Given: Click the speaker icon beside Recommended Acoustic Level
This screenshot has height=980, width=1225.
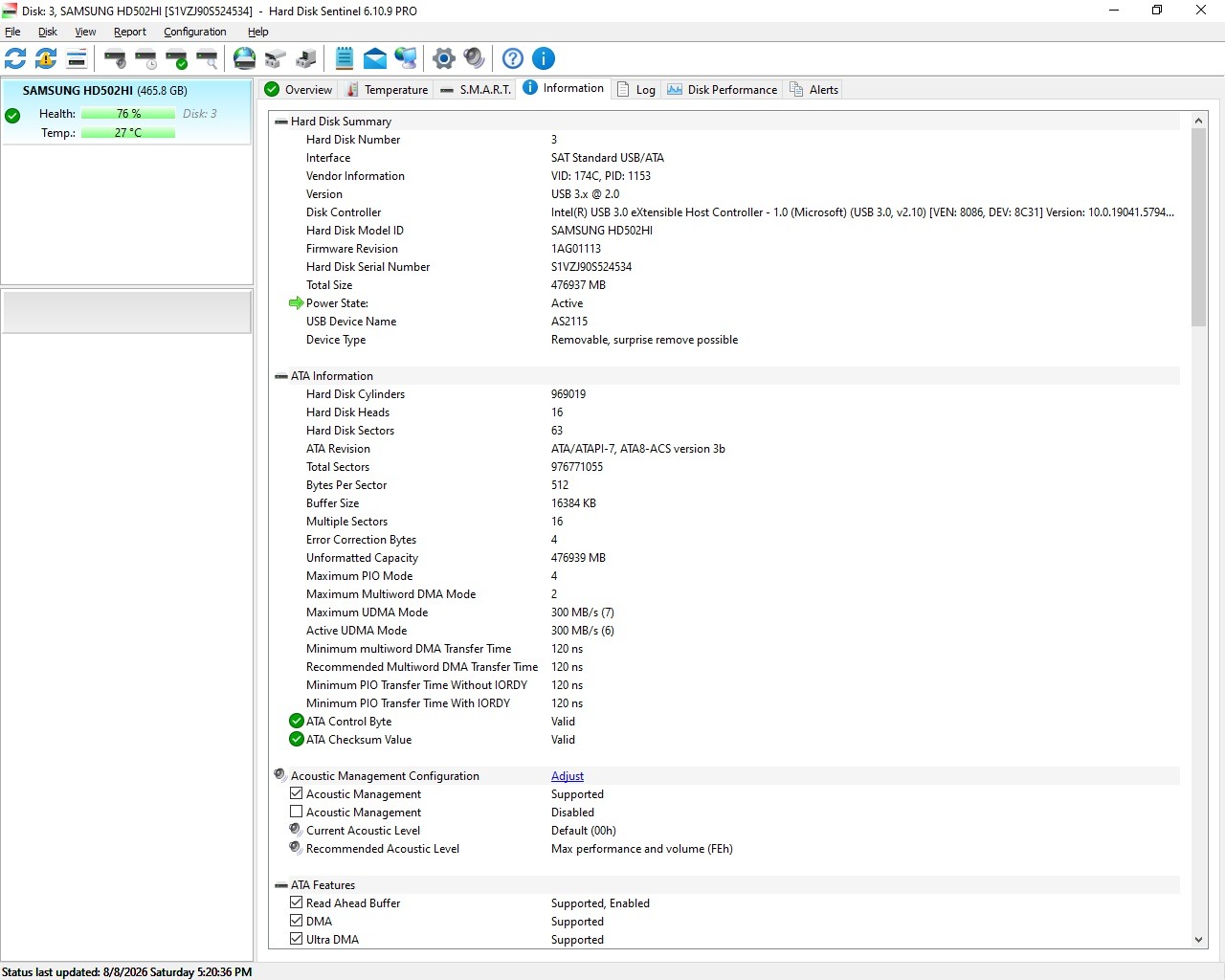Looking at the screenshot, I should tap(296, 848).
